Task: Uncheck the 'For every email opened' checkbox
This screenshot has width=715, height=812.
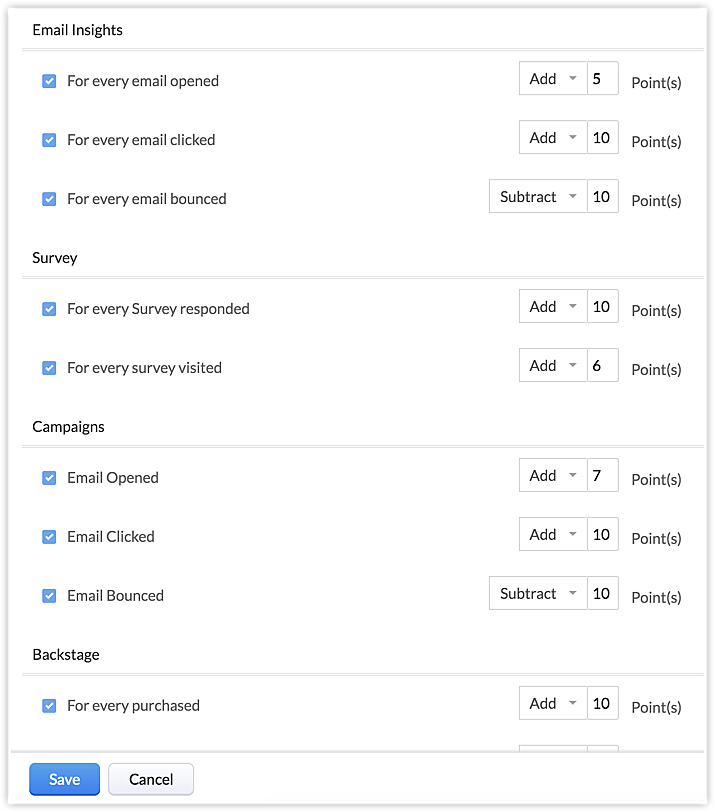Action: pyautogui.click(x=49, y=81)
